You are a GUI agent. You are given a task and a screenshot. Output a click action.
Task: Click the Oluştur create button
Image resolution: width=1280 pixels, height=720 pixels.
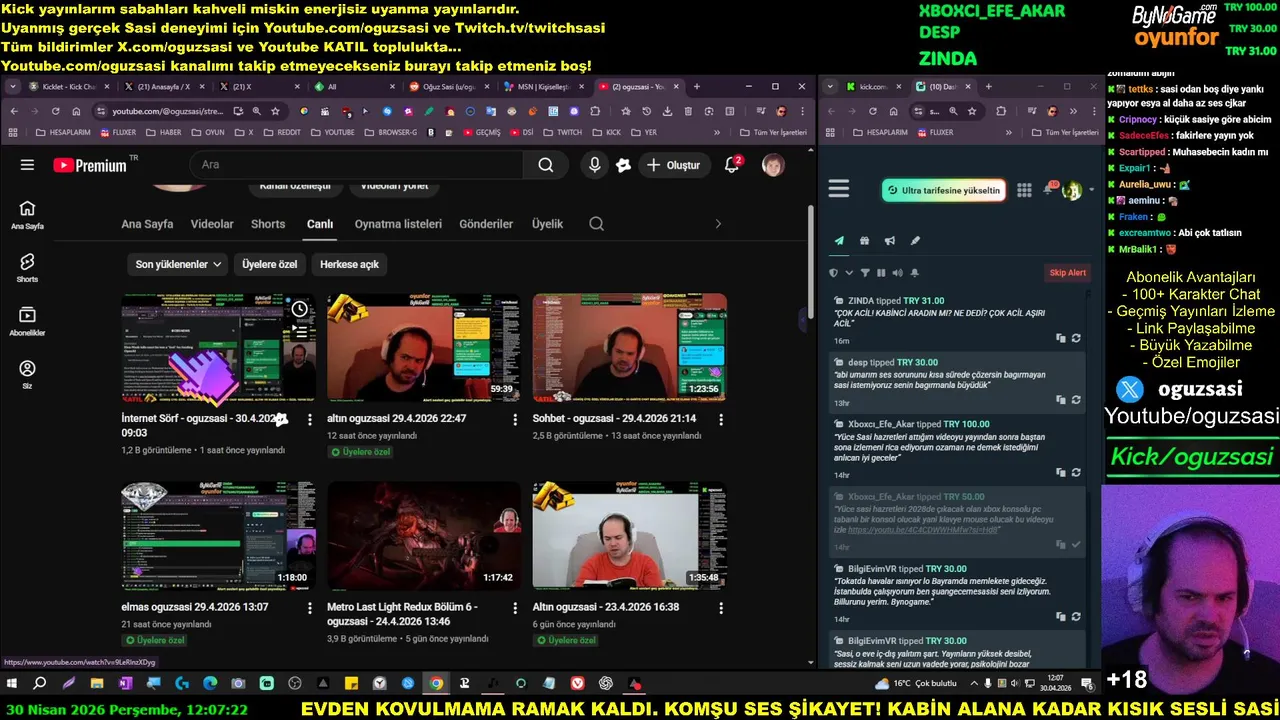coord(674,165)
